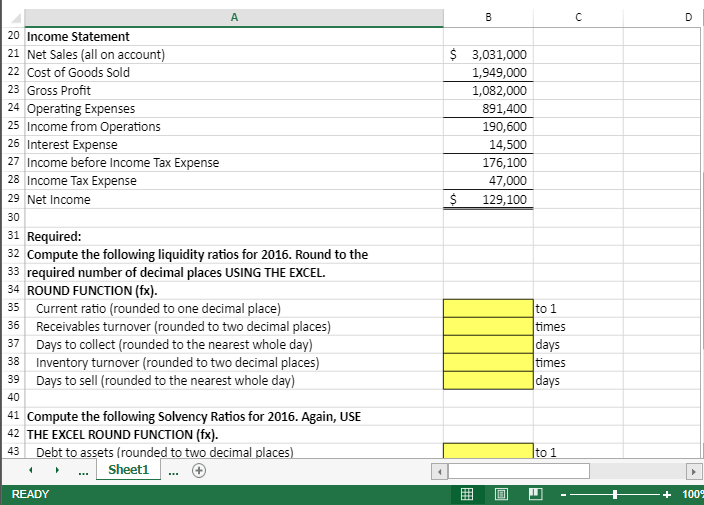Viewport: 704px width, 505px height.
Task: Click the zoom in plus button
Action: [x=667, y=495]
